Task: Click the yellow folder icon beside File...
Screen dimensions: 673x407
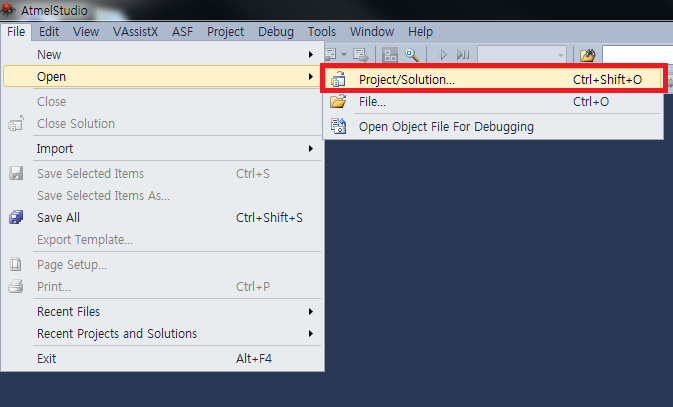Action: click(338, 102)
